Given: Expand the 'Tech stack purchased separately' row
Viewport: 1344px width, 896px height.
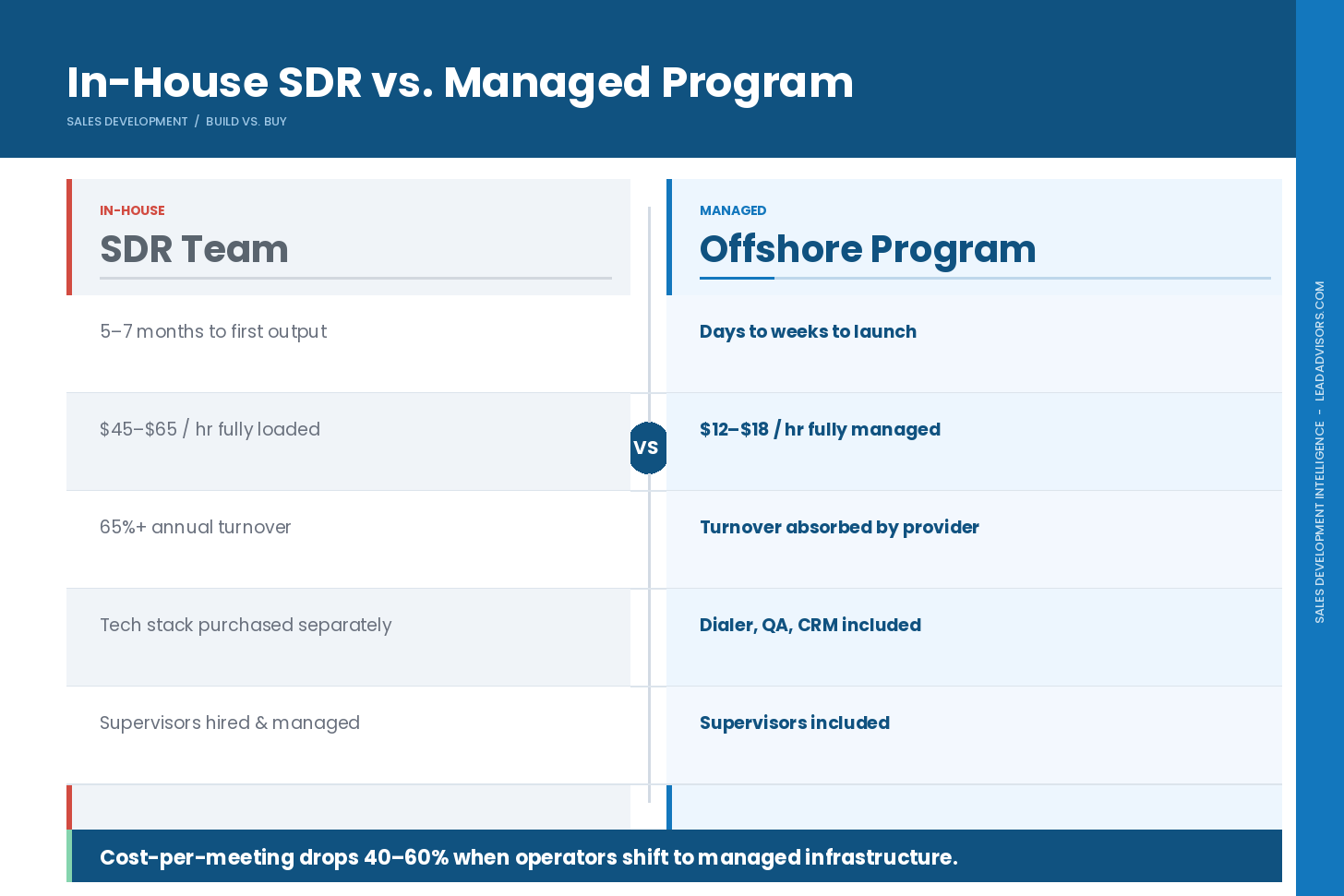Looking at the screenshot, I should click(x=246, y=625).
